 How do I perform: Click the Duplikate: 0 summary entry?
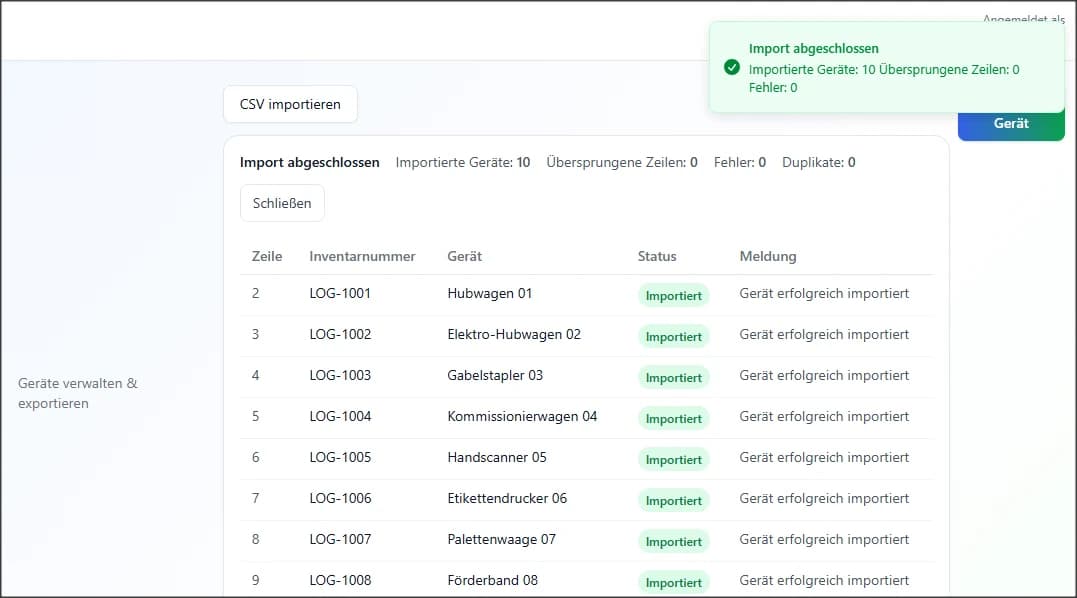pyautogui.click(x=819, y=163)
